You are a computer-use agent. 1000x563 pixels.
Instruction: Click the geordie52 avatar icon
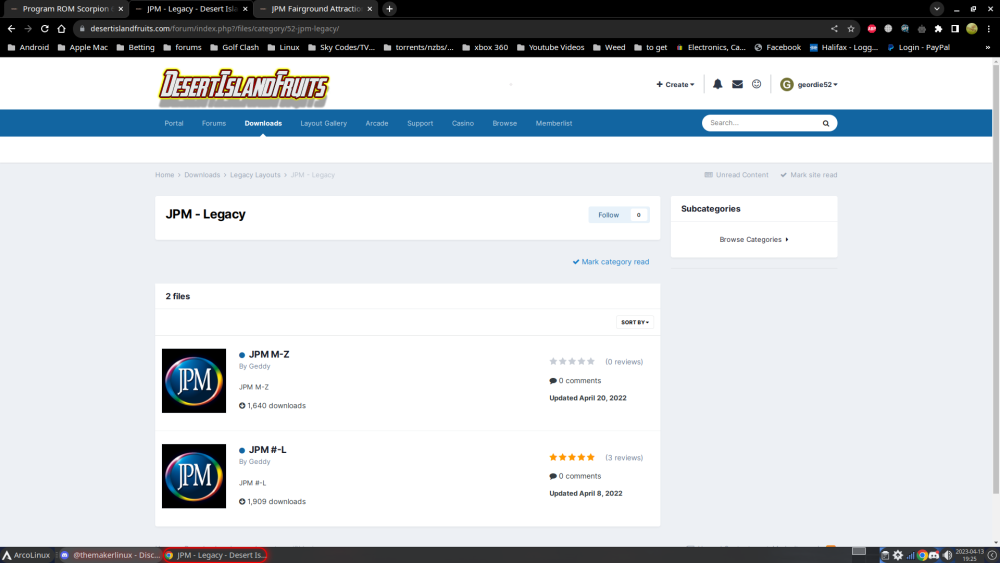[786, 84]
